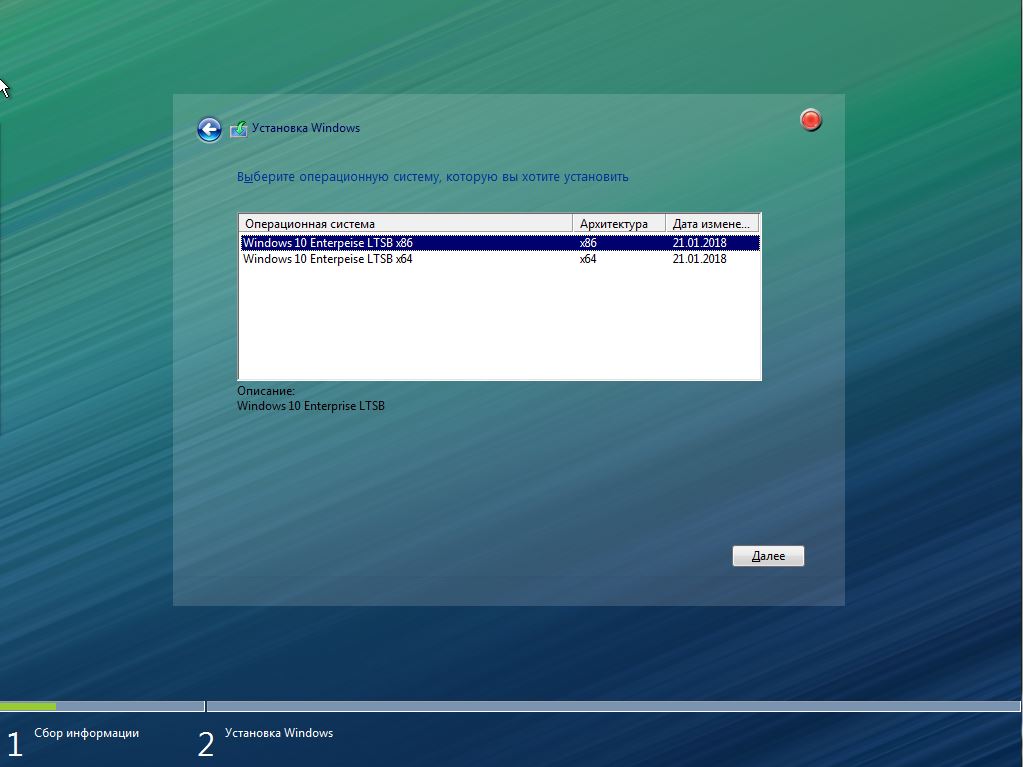Click the Далее button
The image size is (1023, 767).
tap(769, 556)
